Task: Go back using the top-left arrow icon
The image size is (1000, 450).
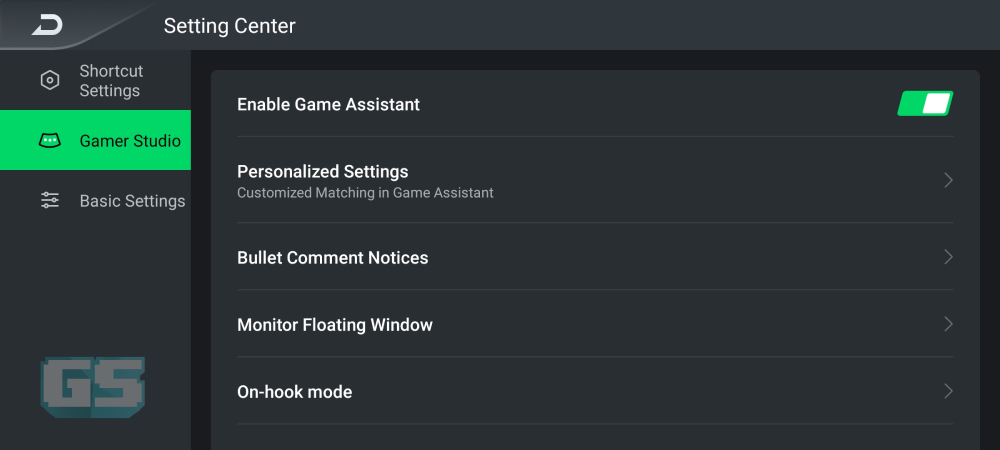Action: [47, 25]
